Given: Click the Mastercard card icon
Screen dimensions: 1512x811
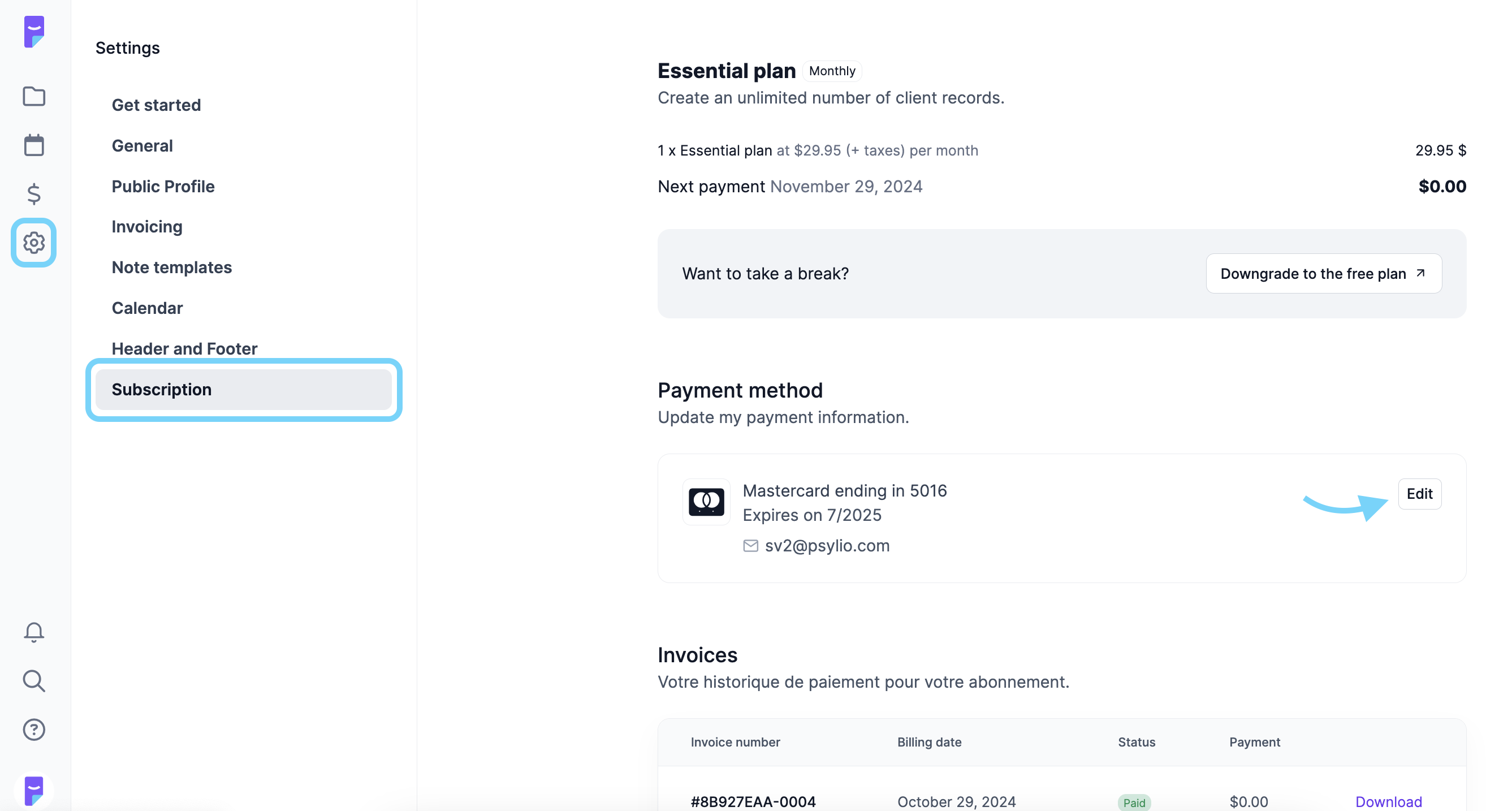Looking at the screenshot, I should coord(706,502).
